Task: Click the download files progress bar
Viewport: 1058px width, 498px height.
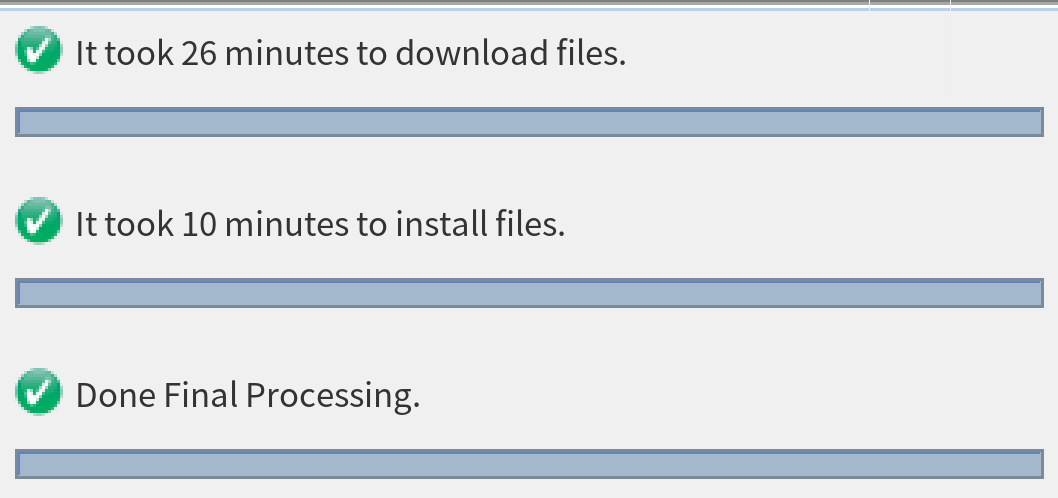Action: [530, 123]
